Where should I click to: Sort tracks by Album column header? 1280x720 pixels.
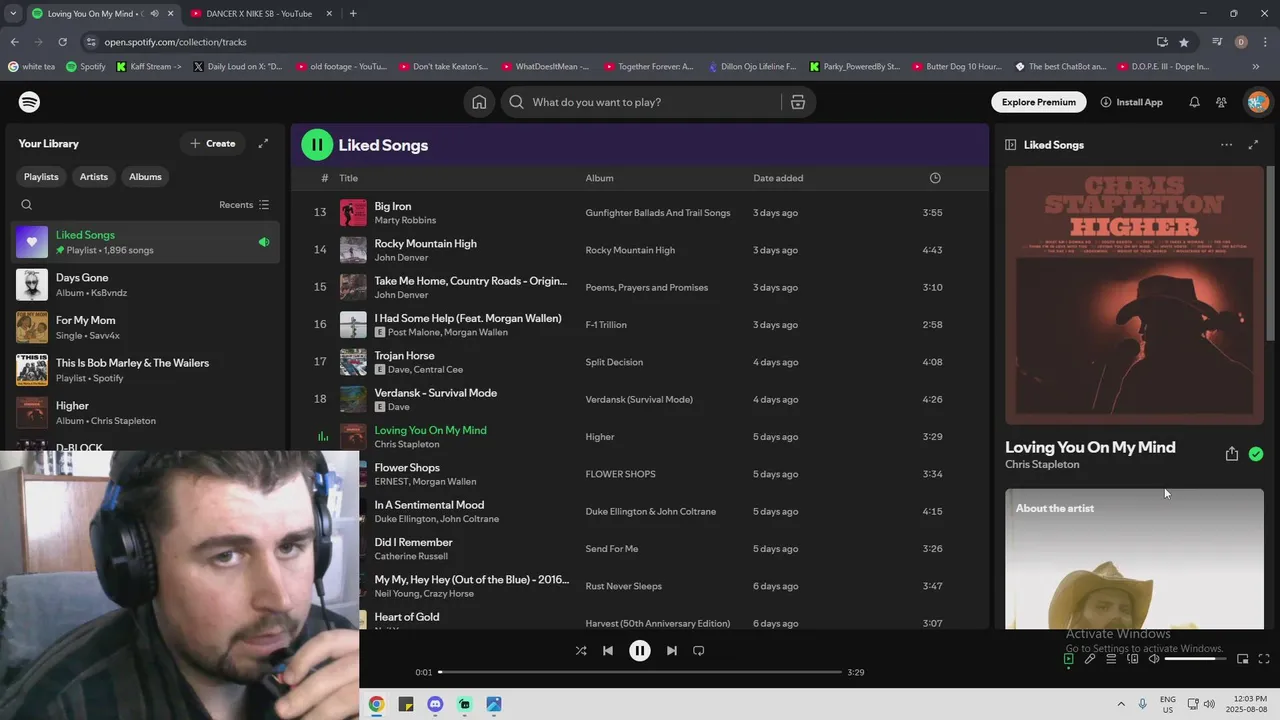(599, 178)
